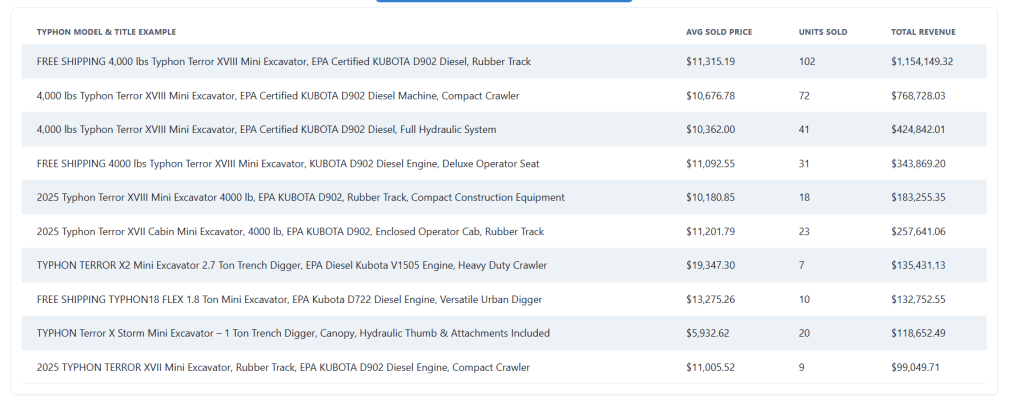The width and height of the screenshot is (1024, 400).
Task: Open the TYPHON TERROR X2 2.7 Ton title
Action: point(291,266)
